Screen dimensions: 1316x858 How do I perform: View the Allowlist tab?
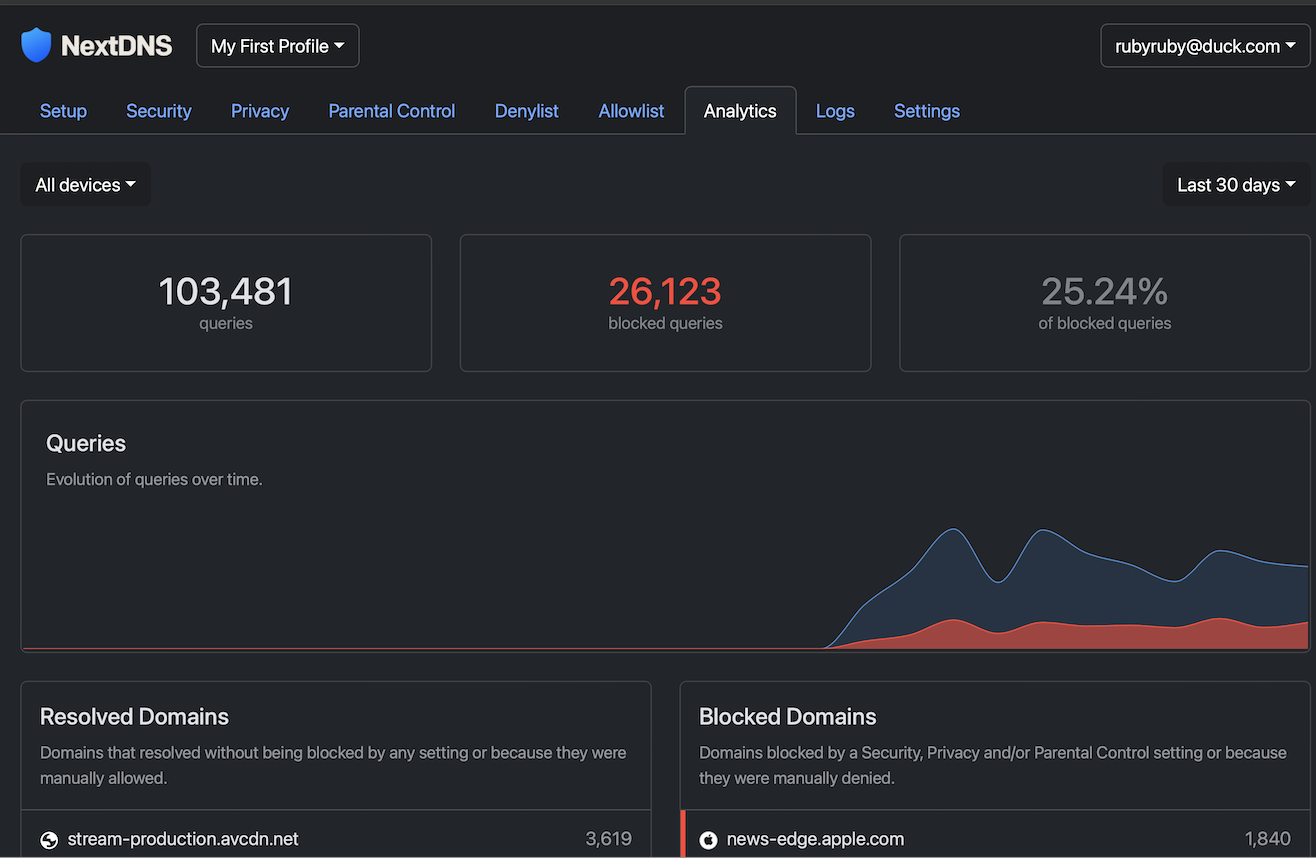tap(631, 111)
